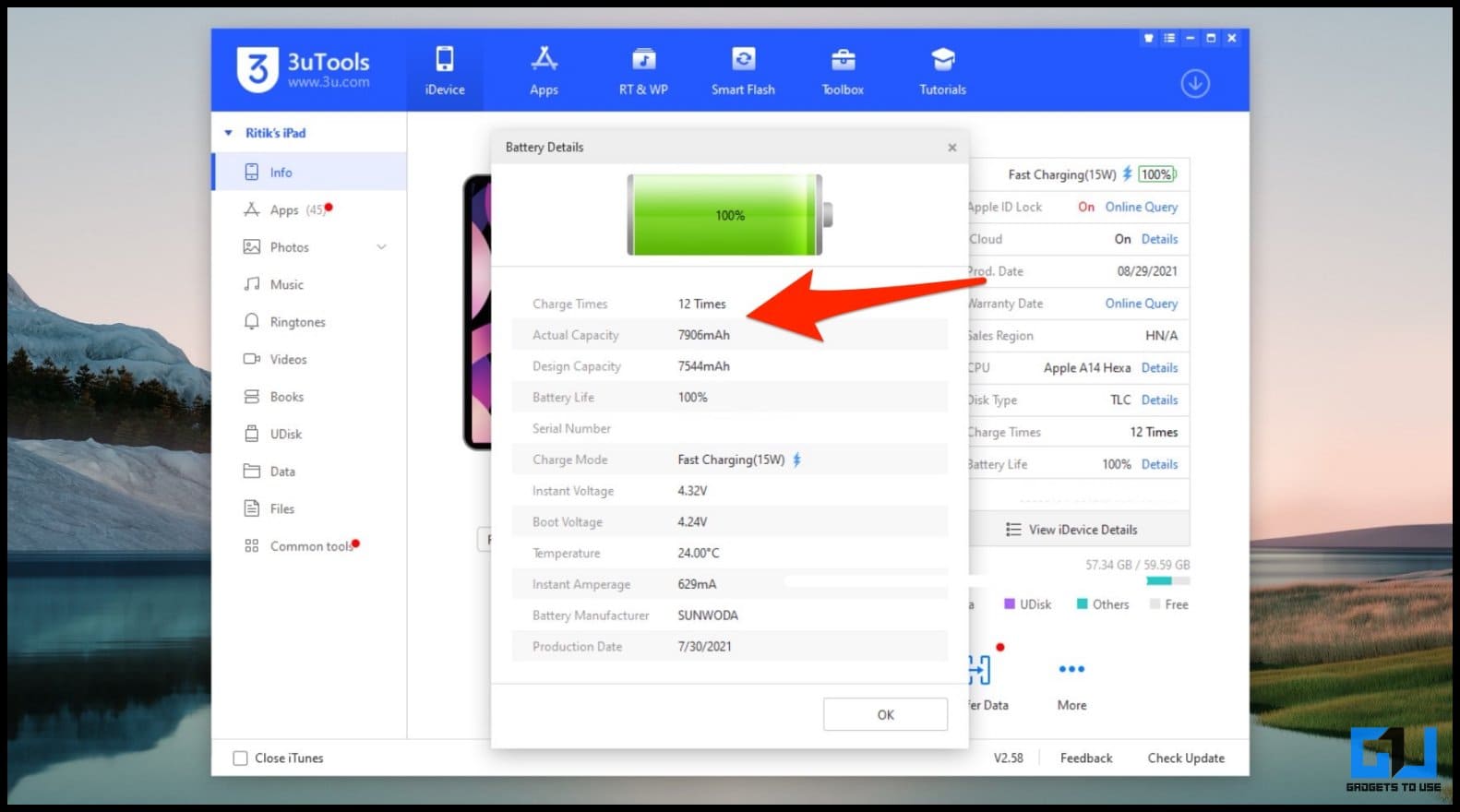The height and width of the screenshot is (812, 1460).
Task: Click the UDisk icon
Action: click(x=251, y=434)
